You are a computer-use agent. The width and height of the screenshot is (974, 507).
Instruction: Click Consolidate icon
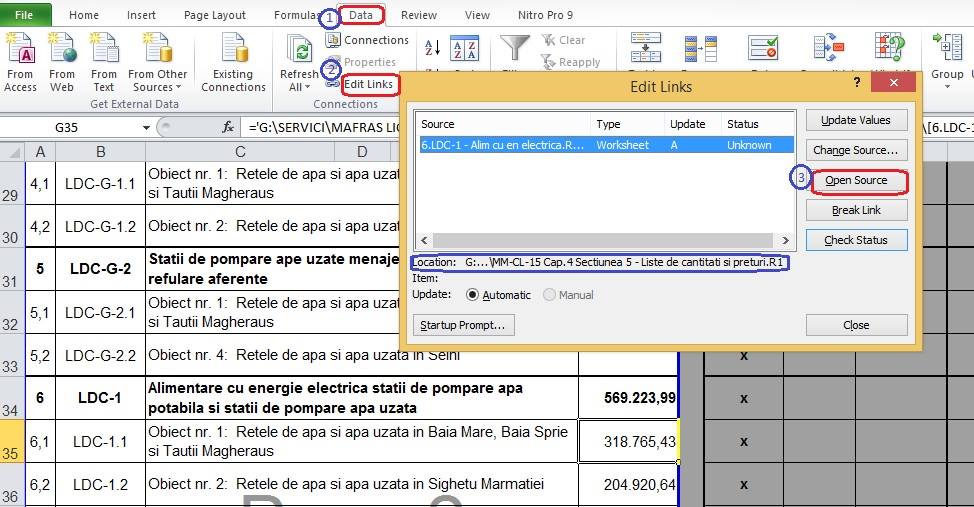829,48
